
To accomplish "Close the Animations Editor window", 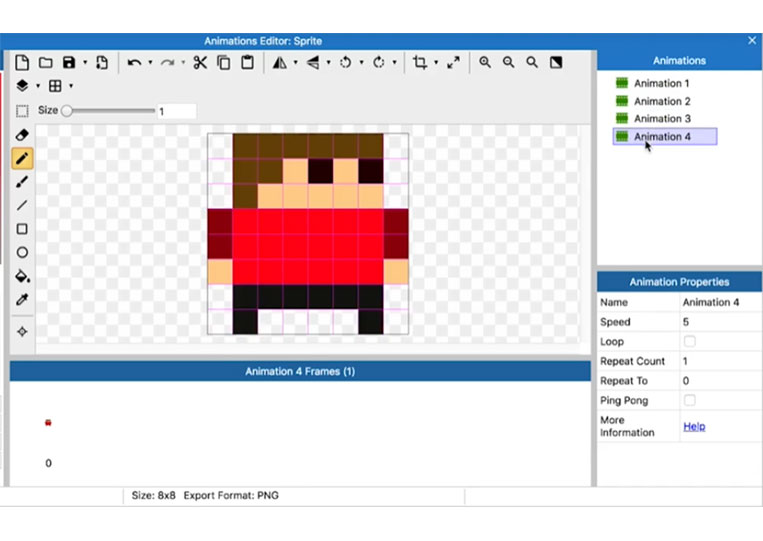I will 752,40.
